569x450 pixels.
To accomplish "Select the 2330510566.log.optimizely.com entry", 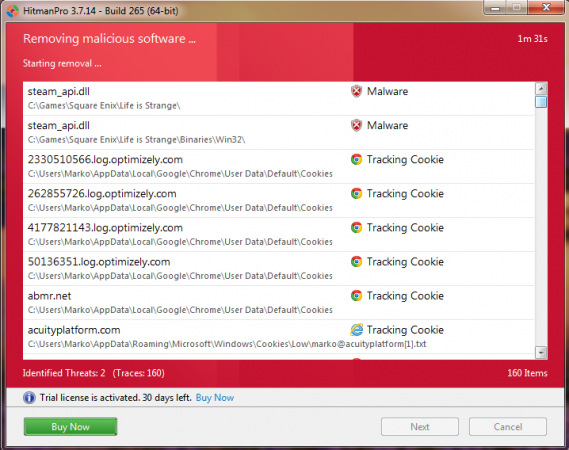I will [x=278, y=167].
